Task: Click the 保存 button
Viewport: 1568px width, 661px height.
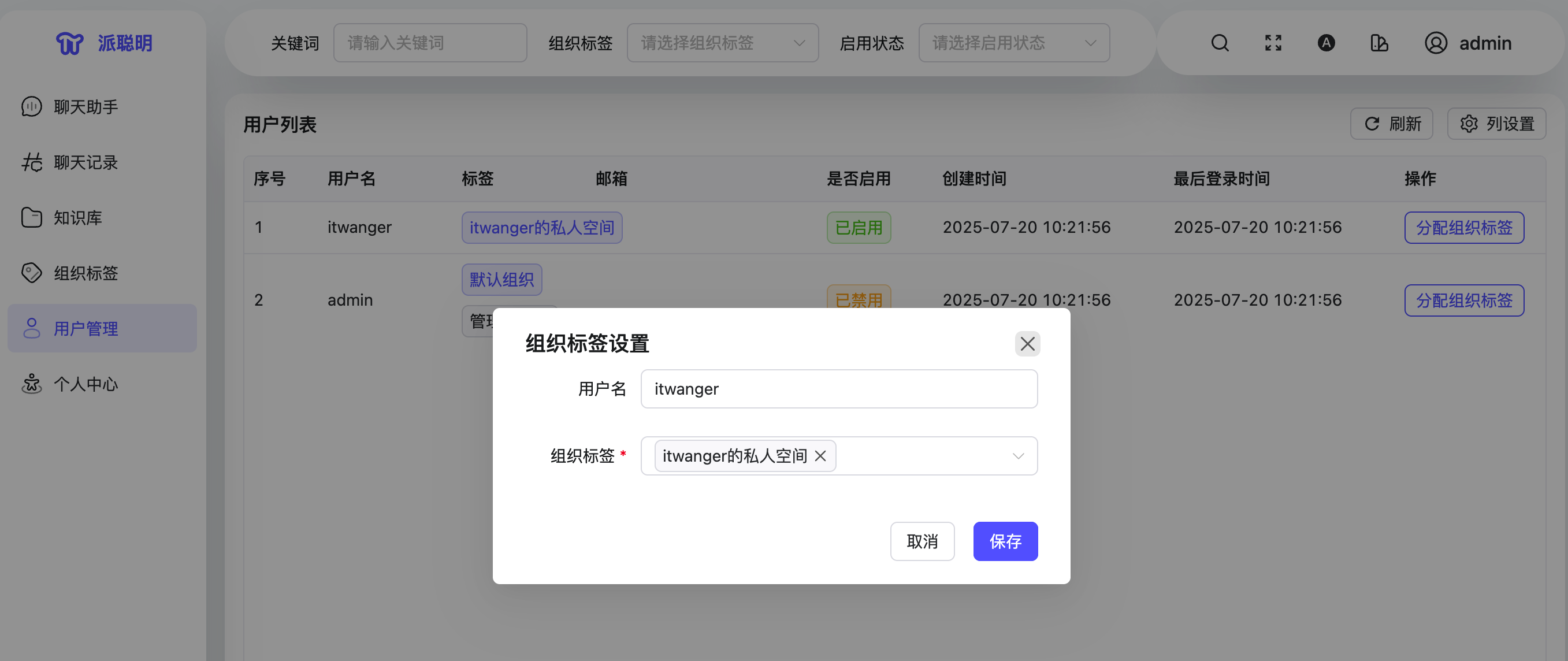Action: click(1005, 541)
